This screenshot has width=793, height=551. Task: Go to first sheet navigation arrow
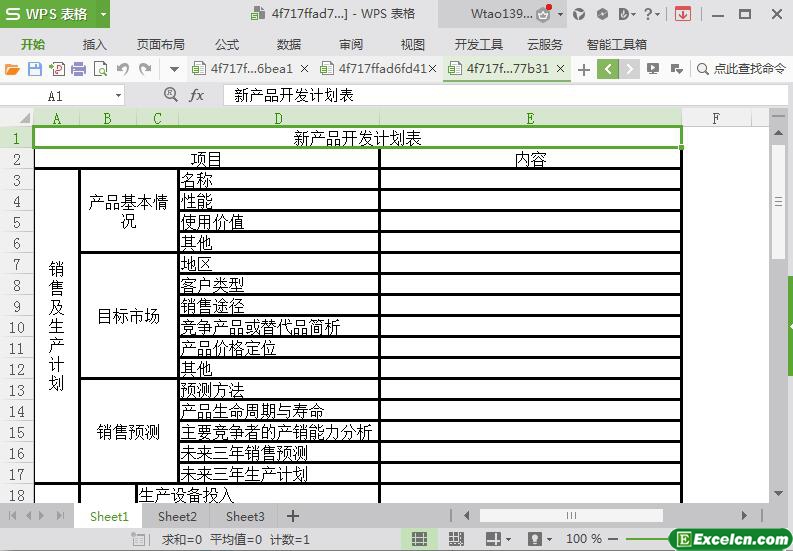click(12, 516)
